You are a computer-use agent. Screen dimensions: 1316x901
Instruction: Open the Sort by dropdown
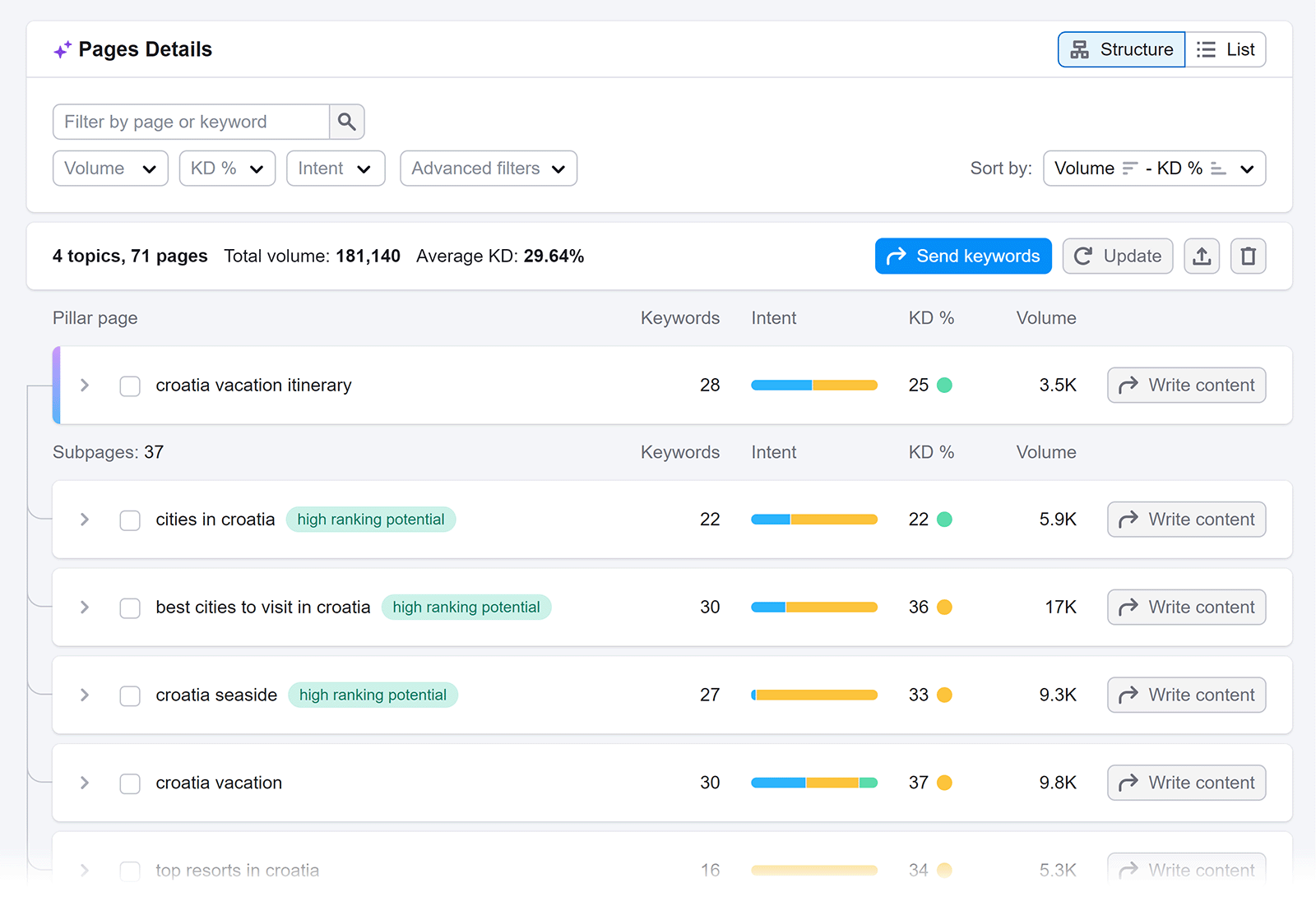(1153, 169)
